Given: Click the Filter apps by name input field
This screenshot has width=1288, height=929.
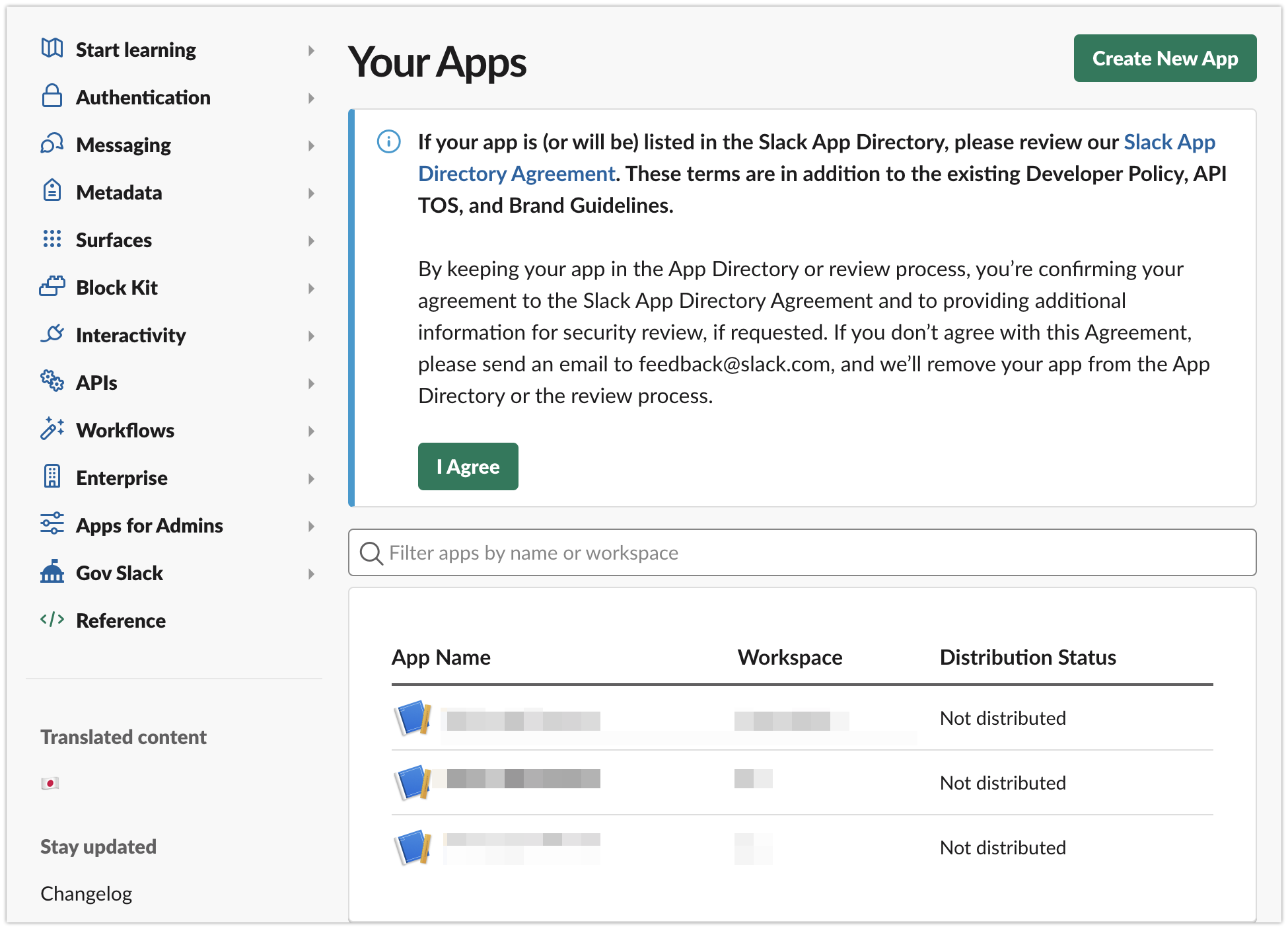Looking at the screenshot, I should click(x=803, y=552).
